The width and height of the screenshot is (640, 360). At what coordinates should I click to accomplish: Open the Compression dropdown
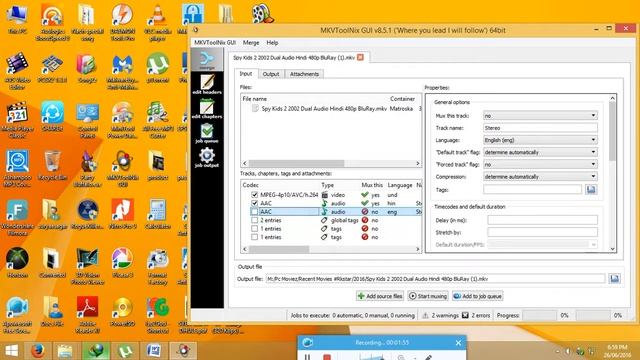[540, 177]
